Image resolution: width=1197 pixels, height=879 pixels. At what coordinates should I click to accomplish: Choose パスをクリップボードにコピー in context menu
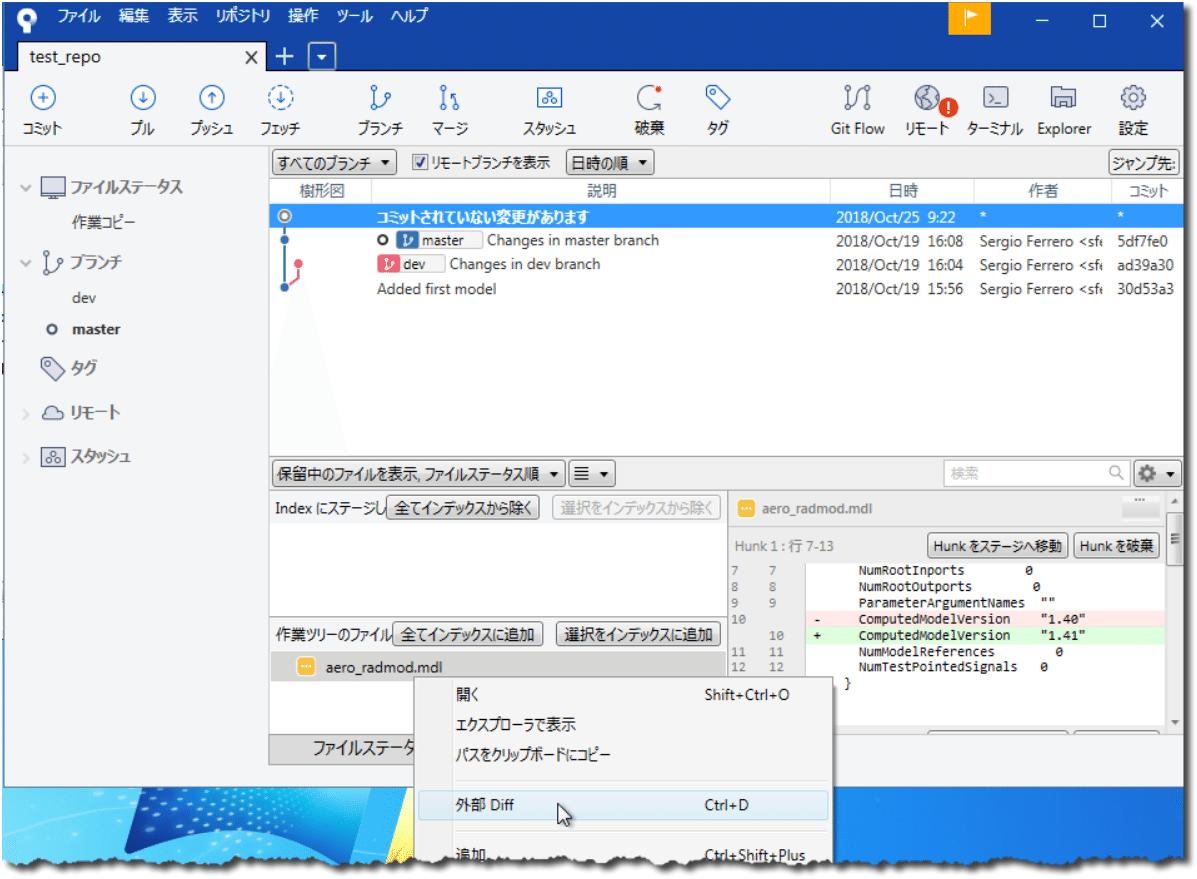623,755
